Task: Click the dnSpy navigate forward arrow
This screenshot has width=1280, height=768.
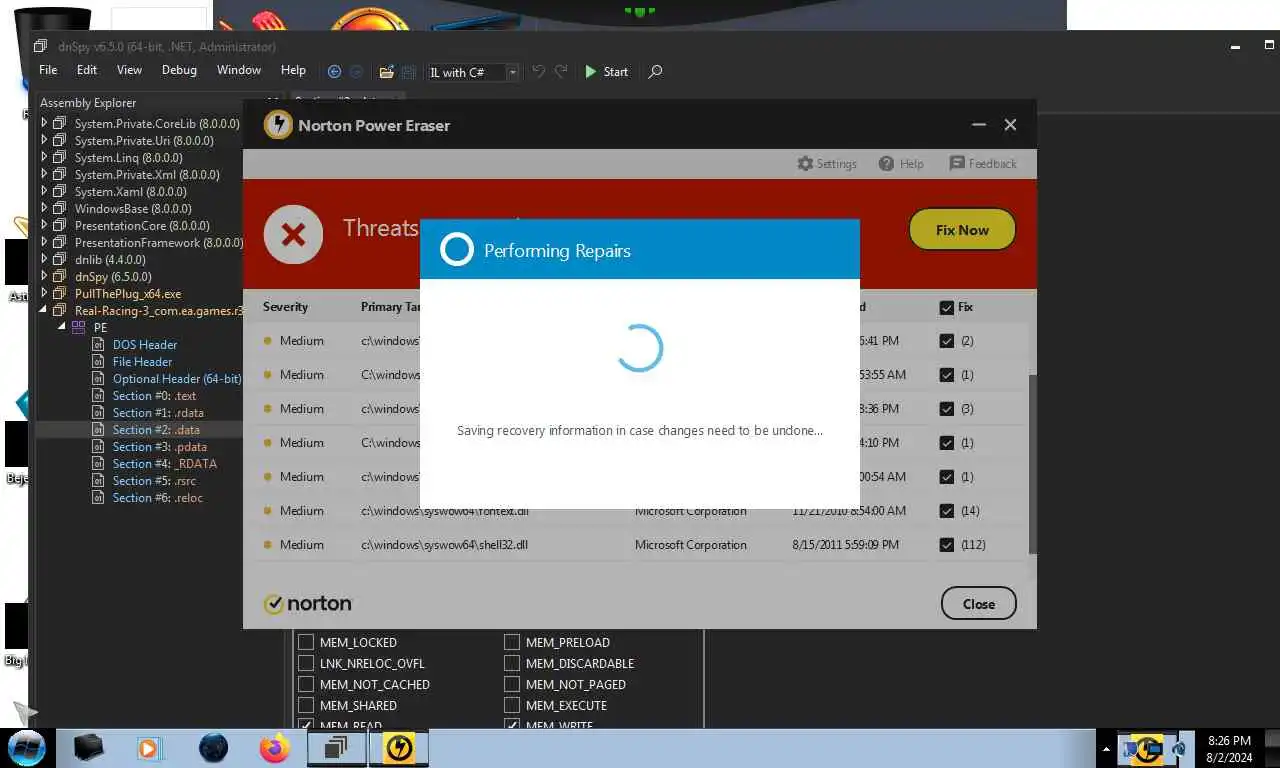Action: pos(356,72)
